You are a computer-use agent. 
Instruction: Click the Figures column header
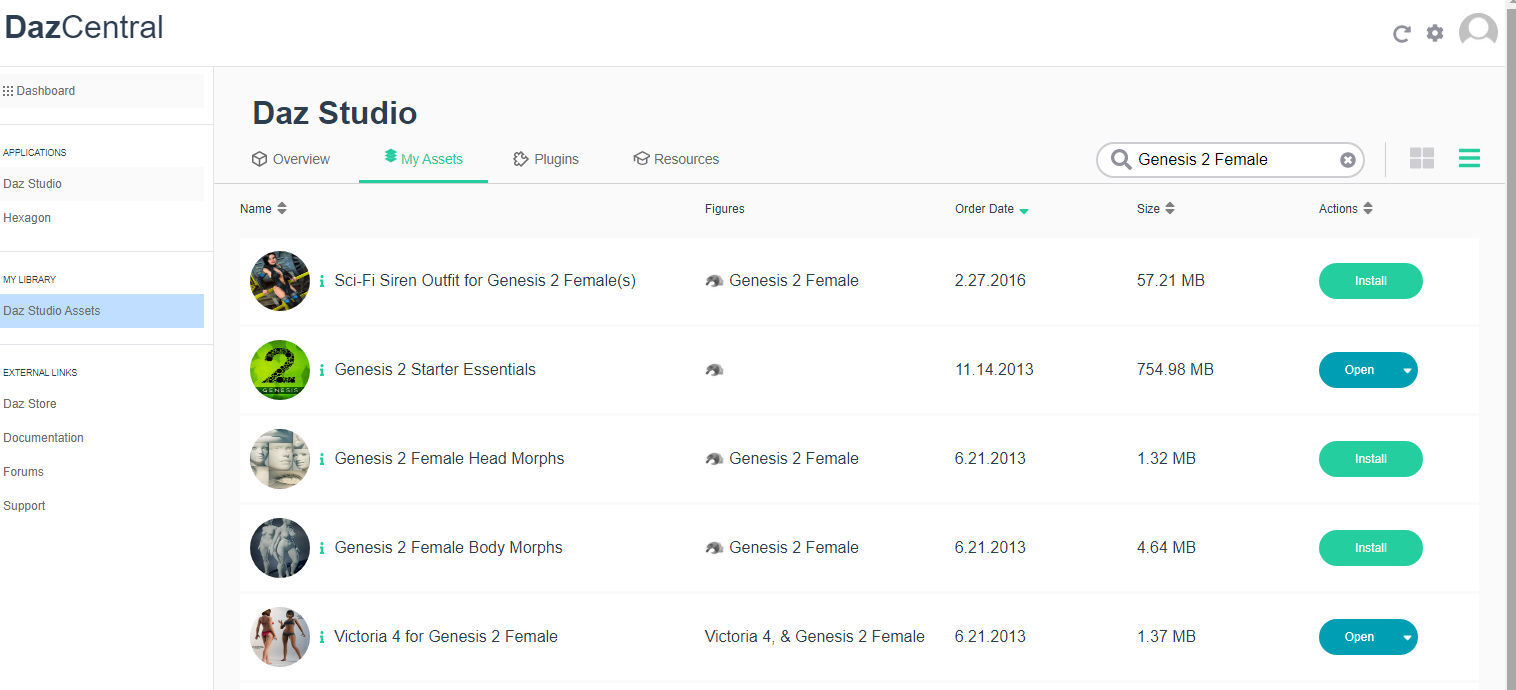724,209
